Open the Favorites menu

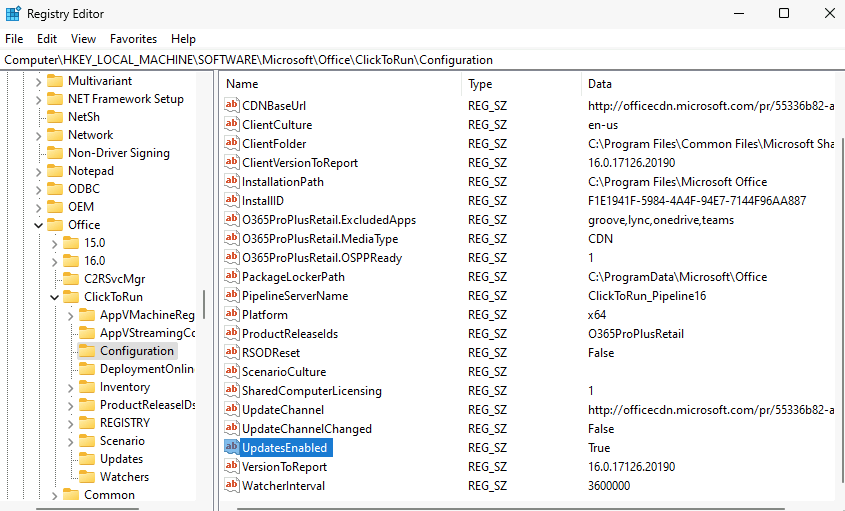(133, 39)
